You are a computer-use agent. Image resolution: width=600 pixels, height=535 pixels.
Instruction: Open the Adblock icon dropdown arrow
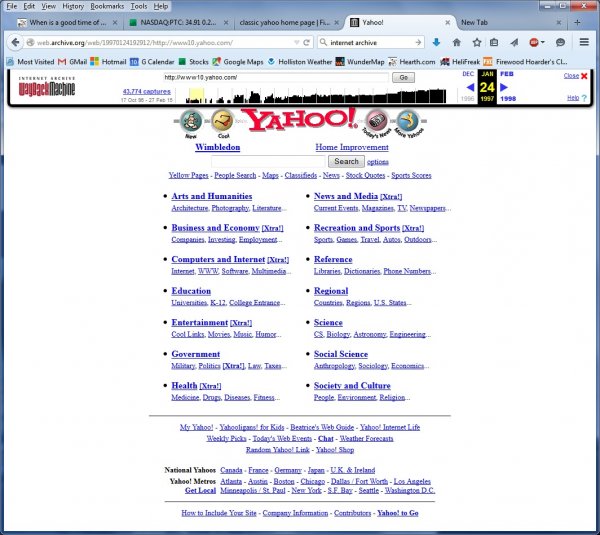543,42
